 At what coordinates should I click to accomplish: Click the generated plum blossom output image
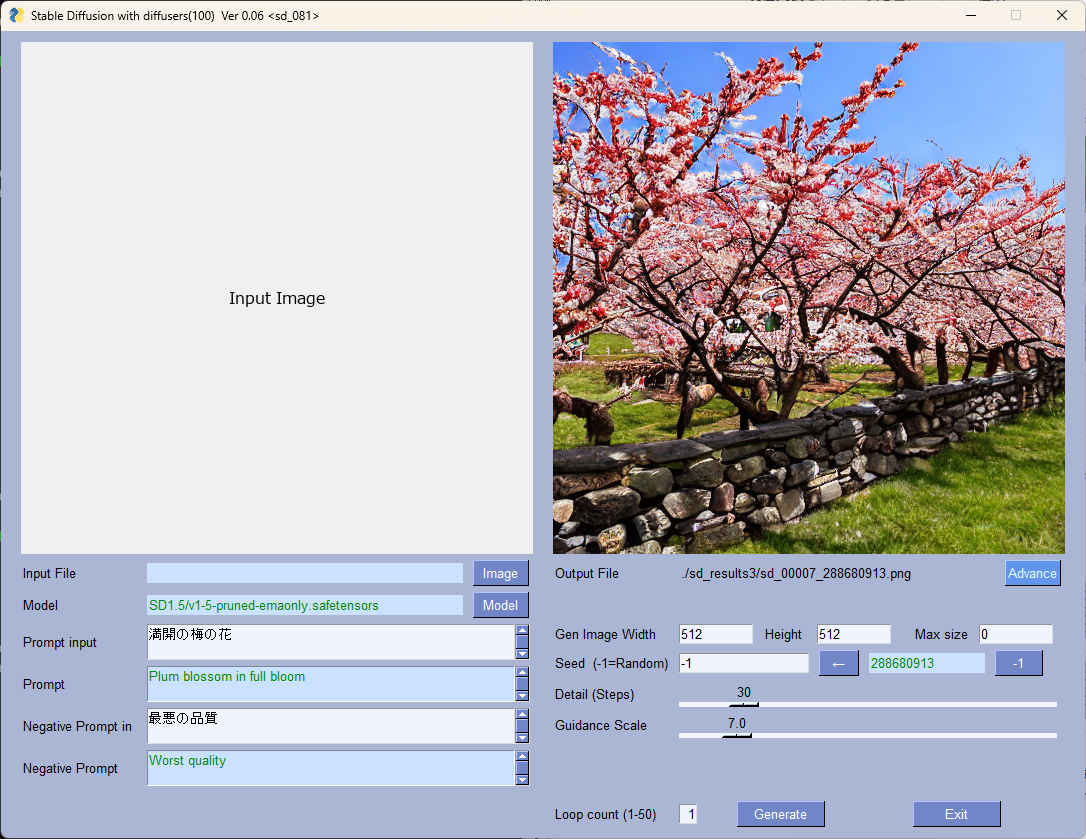808,298
